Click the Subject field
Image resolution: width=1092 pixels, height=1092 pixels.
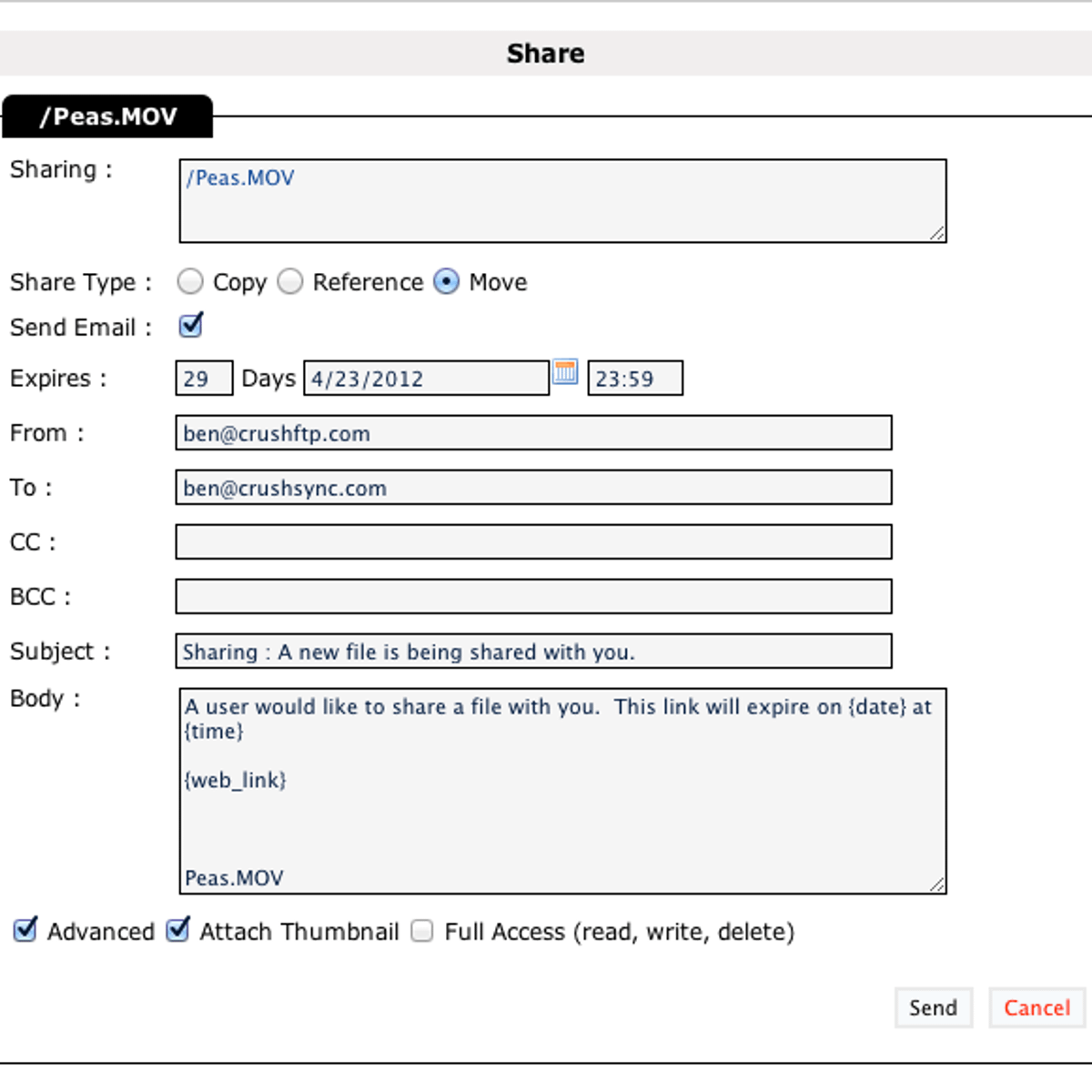pyautogui.click(x=533, y=652)
